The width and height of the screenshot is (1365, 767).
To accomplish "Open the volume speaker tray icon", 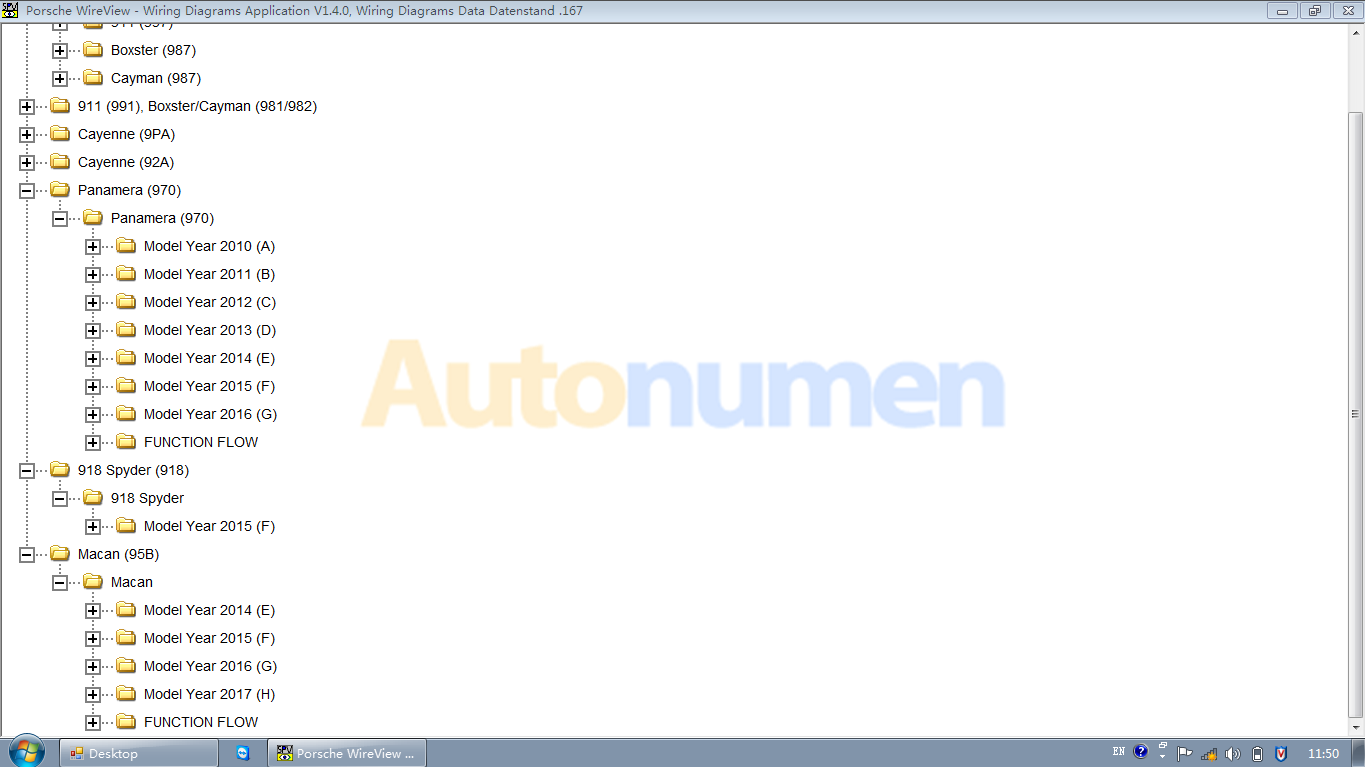I will click(1233, 754).
